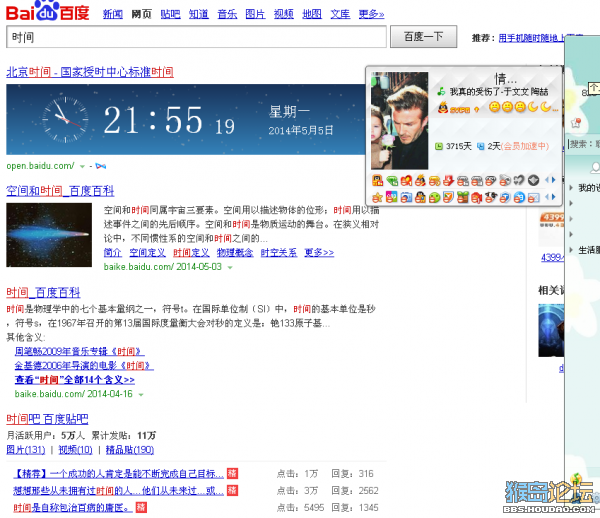Screen dimensions: 600x518
Task: Switch to the 贴吧 tab
Action: coord(170,14)
